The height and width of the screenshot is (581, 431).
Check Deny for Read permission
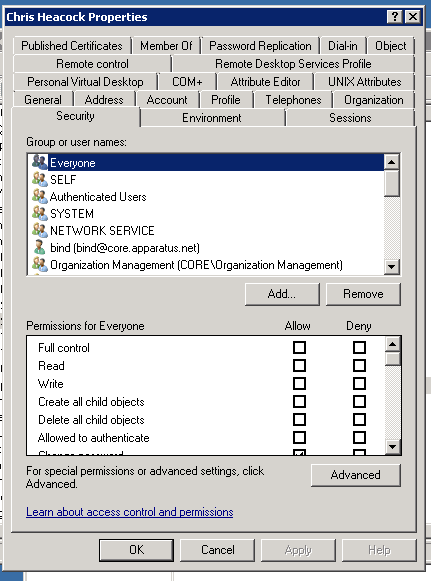coord(359,366)
